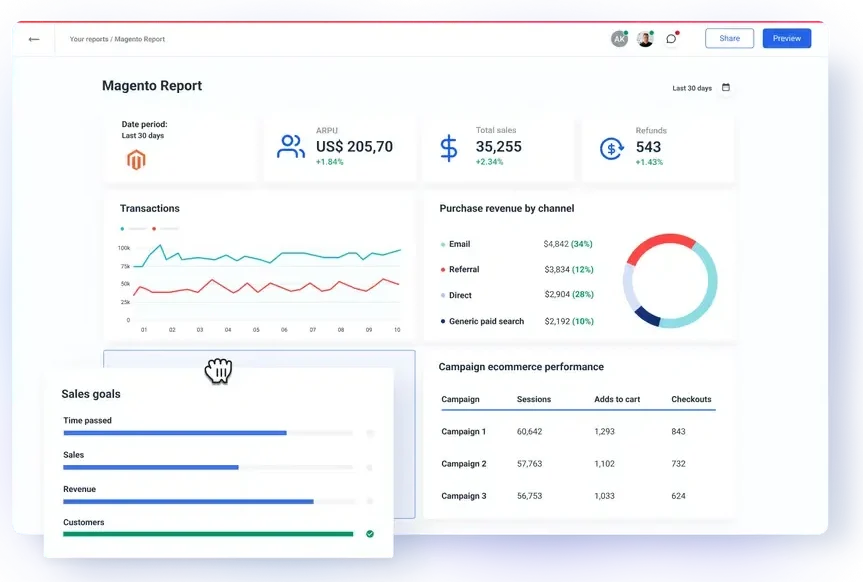Click the Share button
Screen dimensions: 863x582
point(729,39)
